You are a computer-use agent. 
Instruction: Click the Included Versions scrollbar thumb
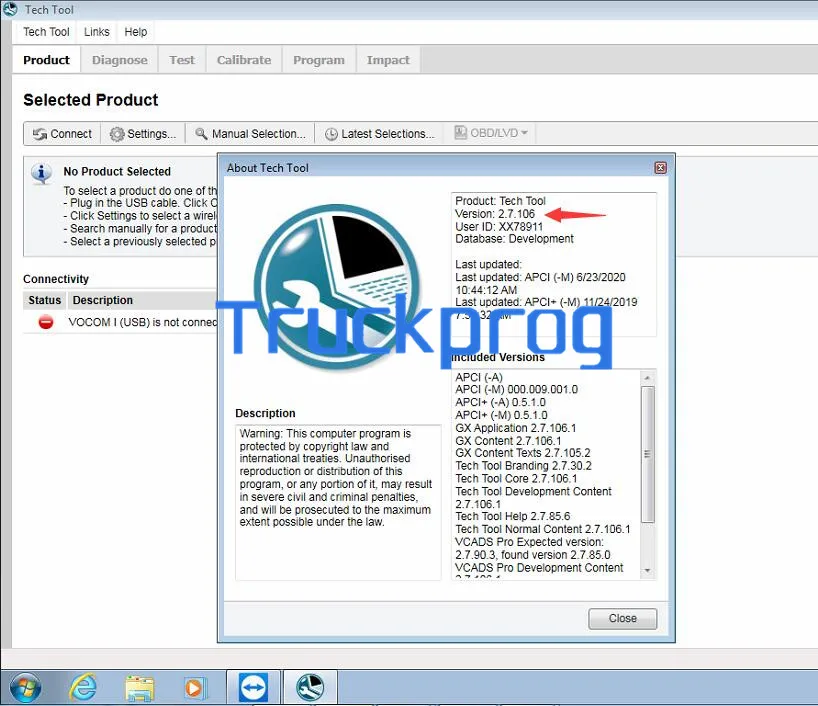click(x=647, y=454)
